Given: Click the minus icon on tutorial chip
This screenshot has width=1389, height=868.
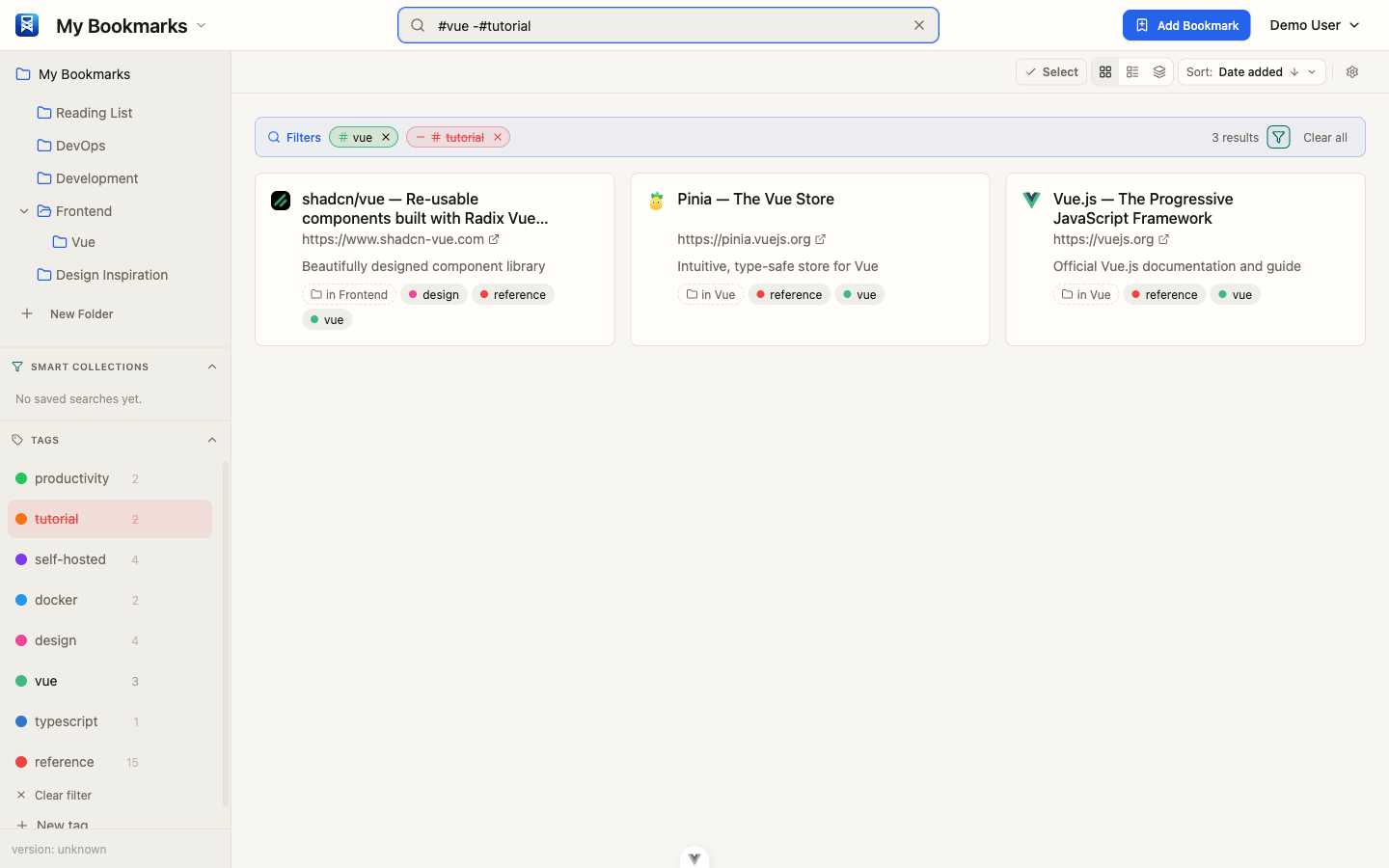Looking at the screenshot, I should coord(421,137).
